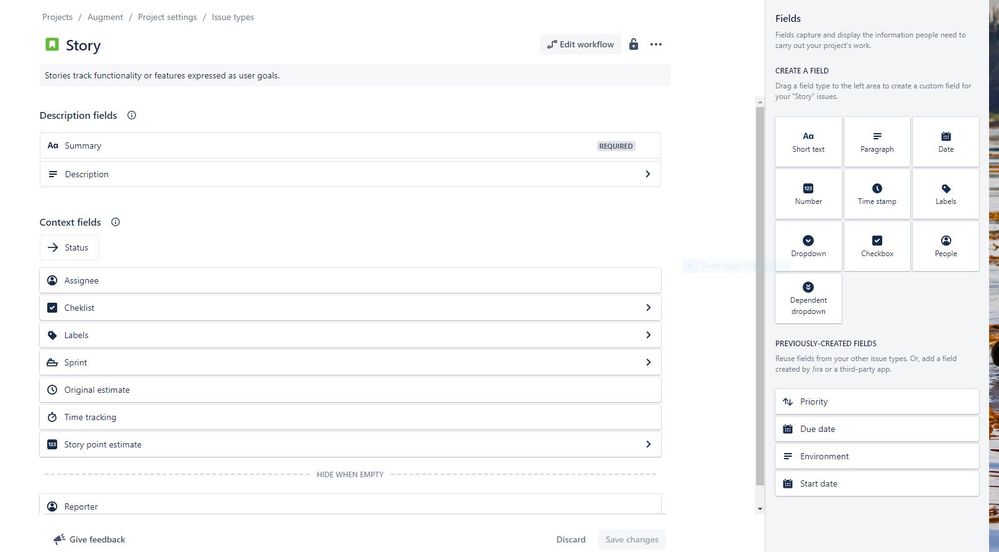Click the HIDE WHEN EMPTY label

click(x=350, y=475)
